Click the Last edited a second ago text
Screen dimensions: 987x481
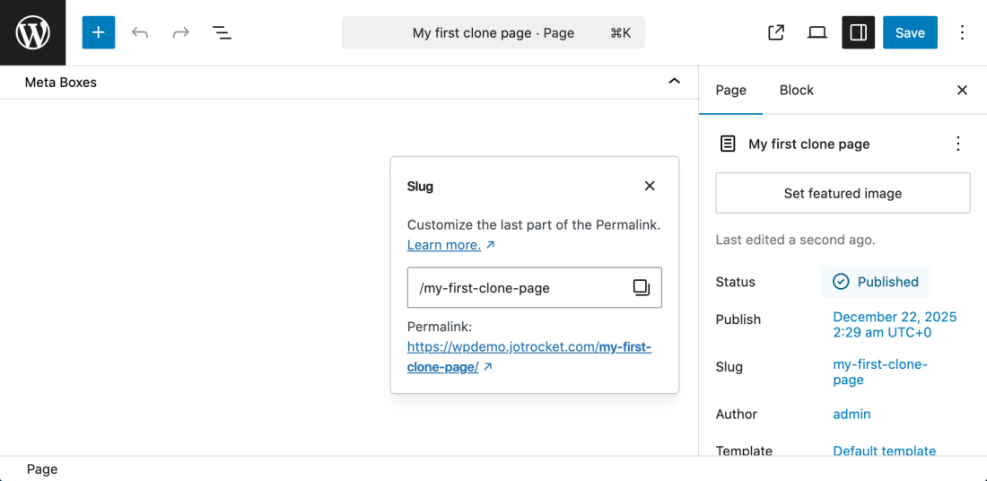(x=796, y=240)
